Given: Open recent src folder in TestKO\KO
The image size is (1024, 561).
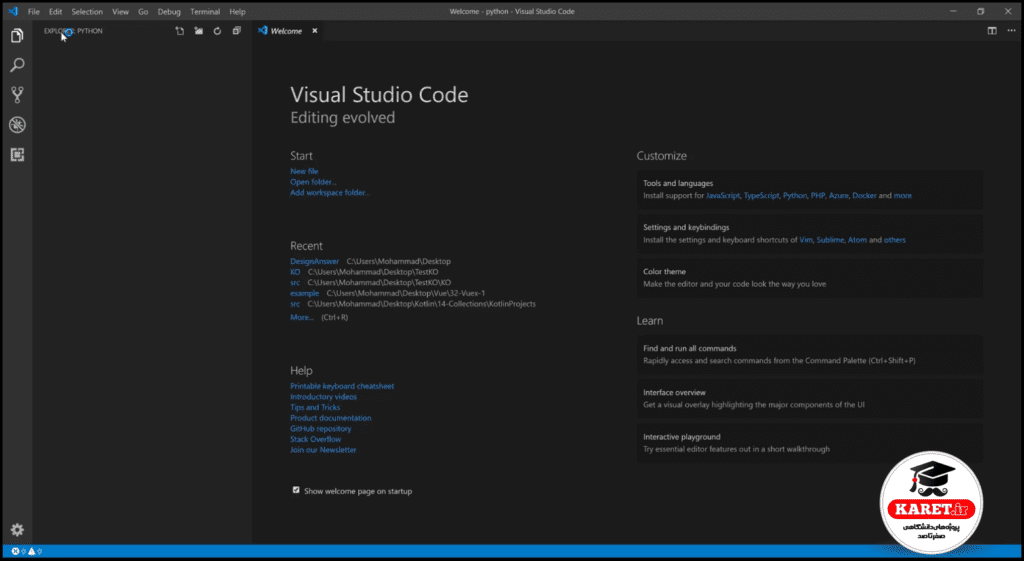Looking at the screenshot, I should (x=295, y=283).
